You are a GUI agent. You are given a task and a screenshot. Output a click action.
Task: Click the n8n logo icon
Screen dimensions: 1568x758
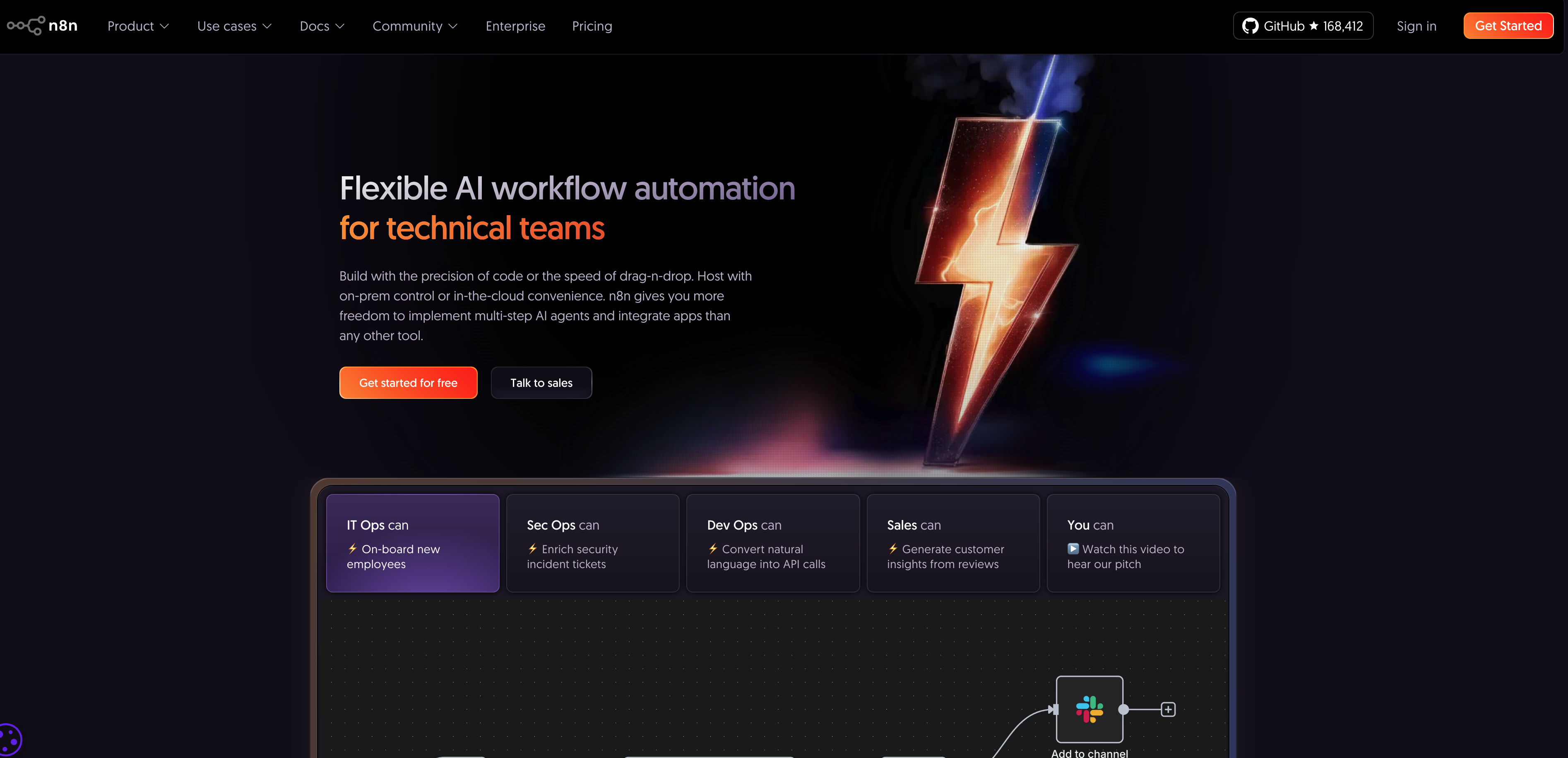[x=26, y=26]
